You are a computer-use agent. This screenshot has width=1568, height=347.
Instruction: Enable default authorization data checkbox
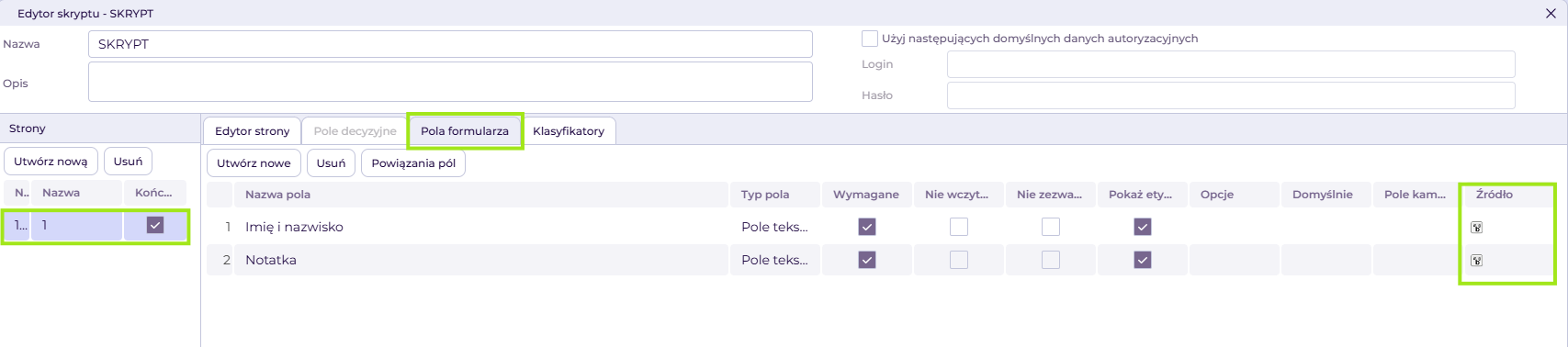tap(869, 39)
